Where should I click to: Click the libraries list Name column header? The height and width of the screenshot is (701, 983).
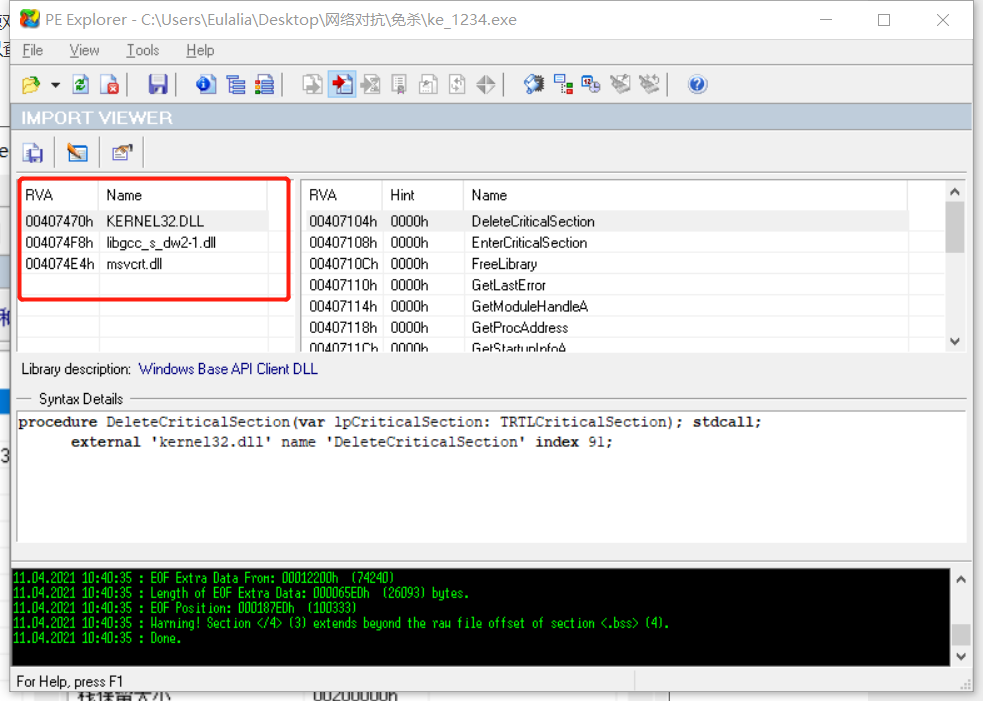[183, 195]
